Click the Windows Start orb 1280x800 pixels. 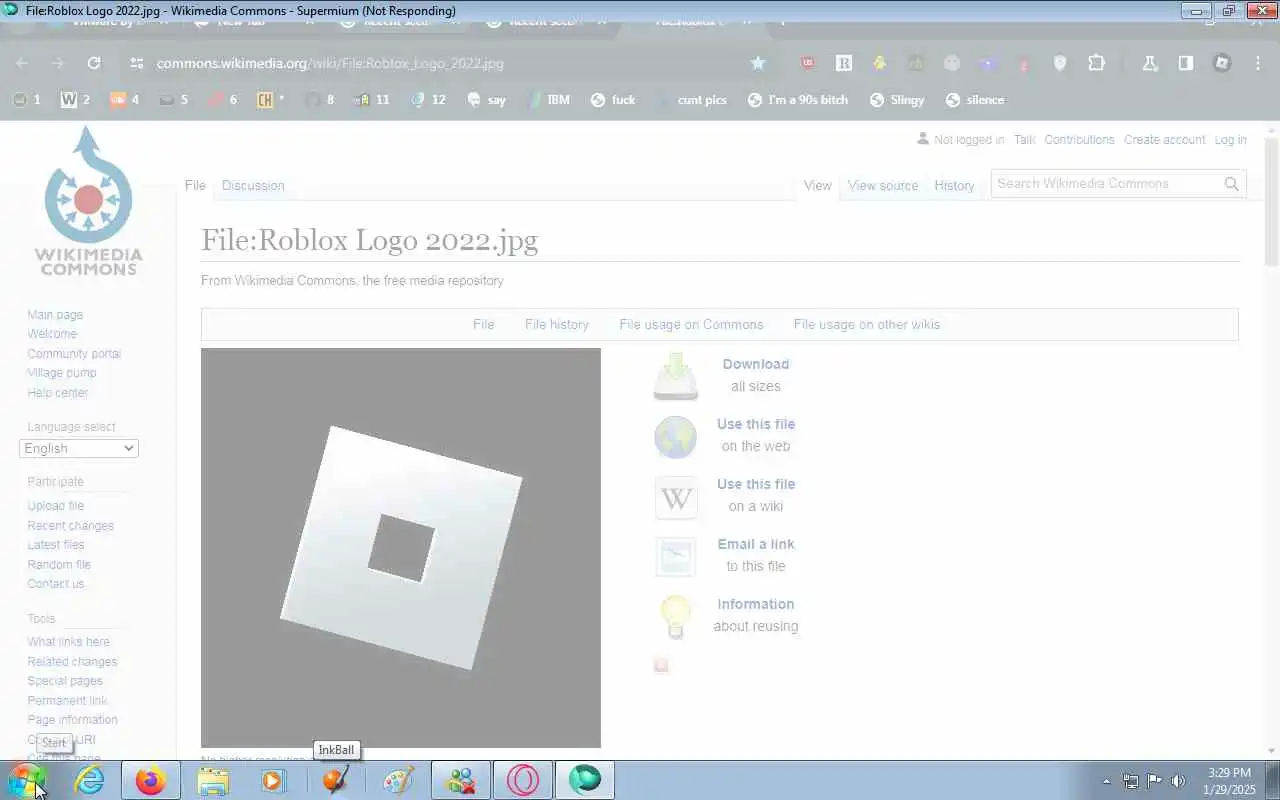[26, 780]
